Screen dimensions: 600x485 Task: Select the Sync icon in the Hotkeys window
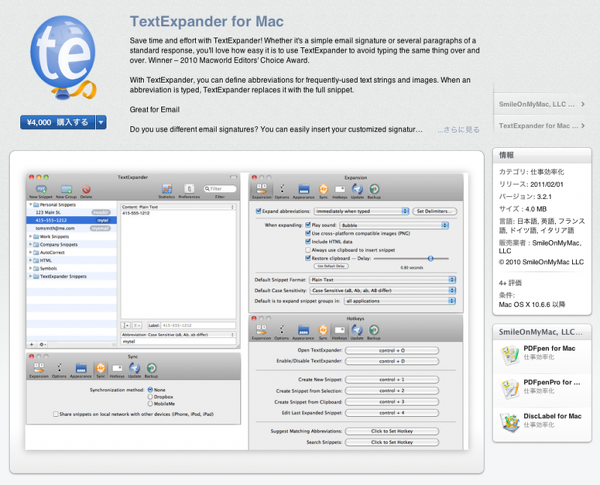[323, 330]
